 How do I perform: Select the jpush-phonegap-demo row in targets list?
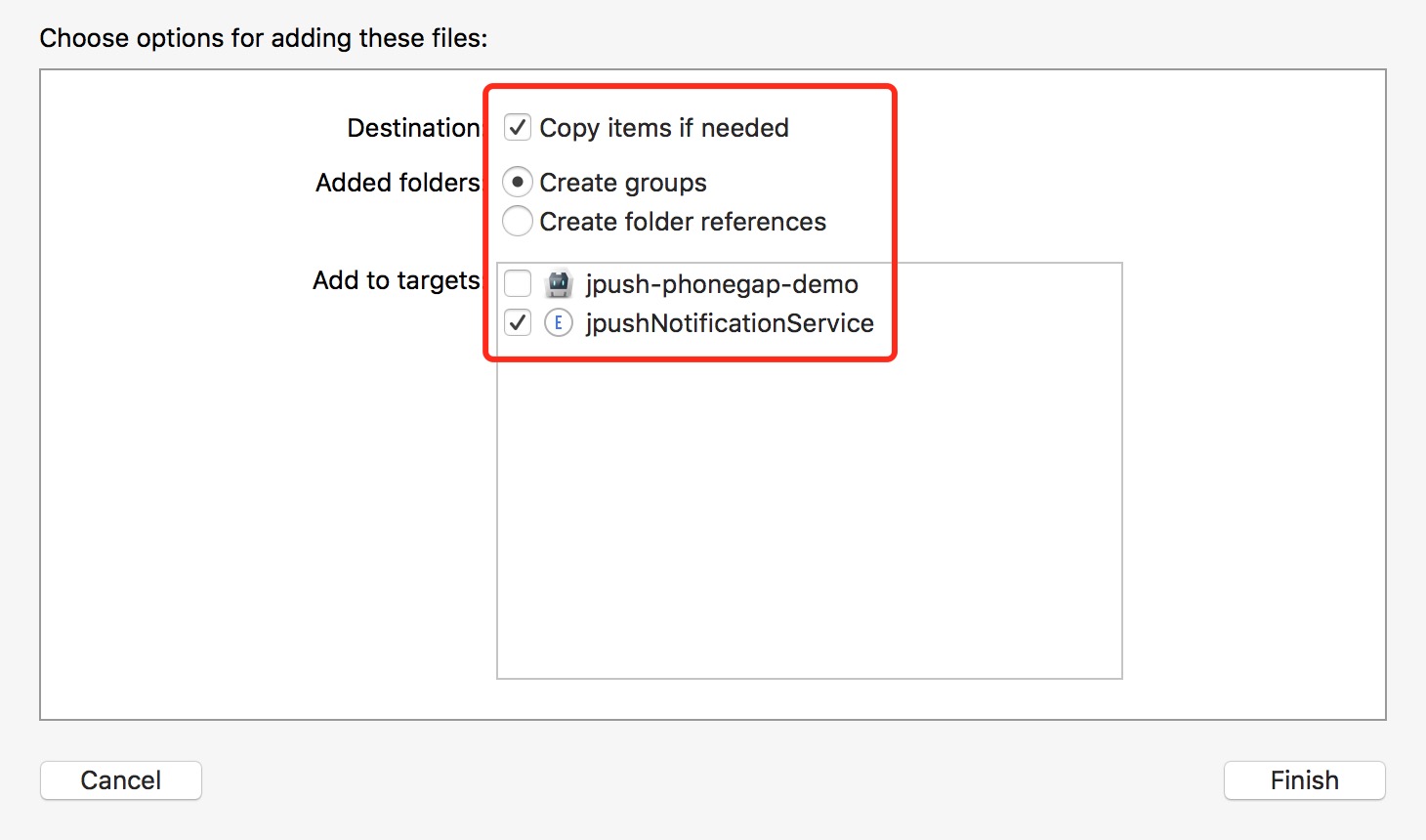point(723,283)
